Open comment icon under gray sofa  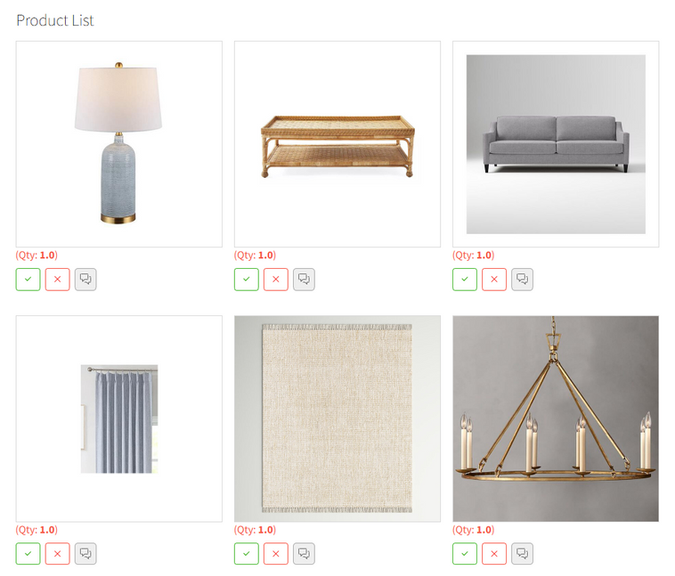[522, 279]
